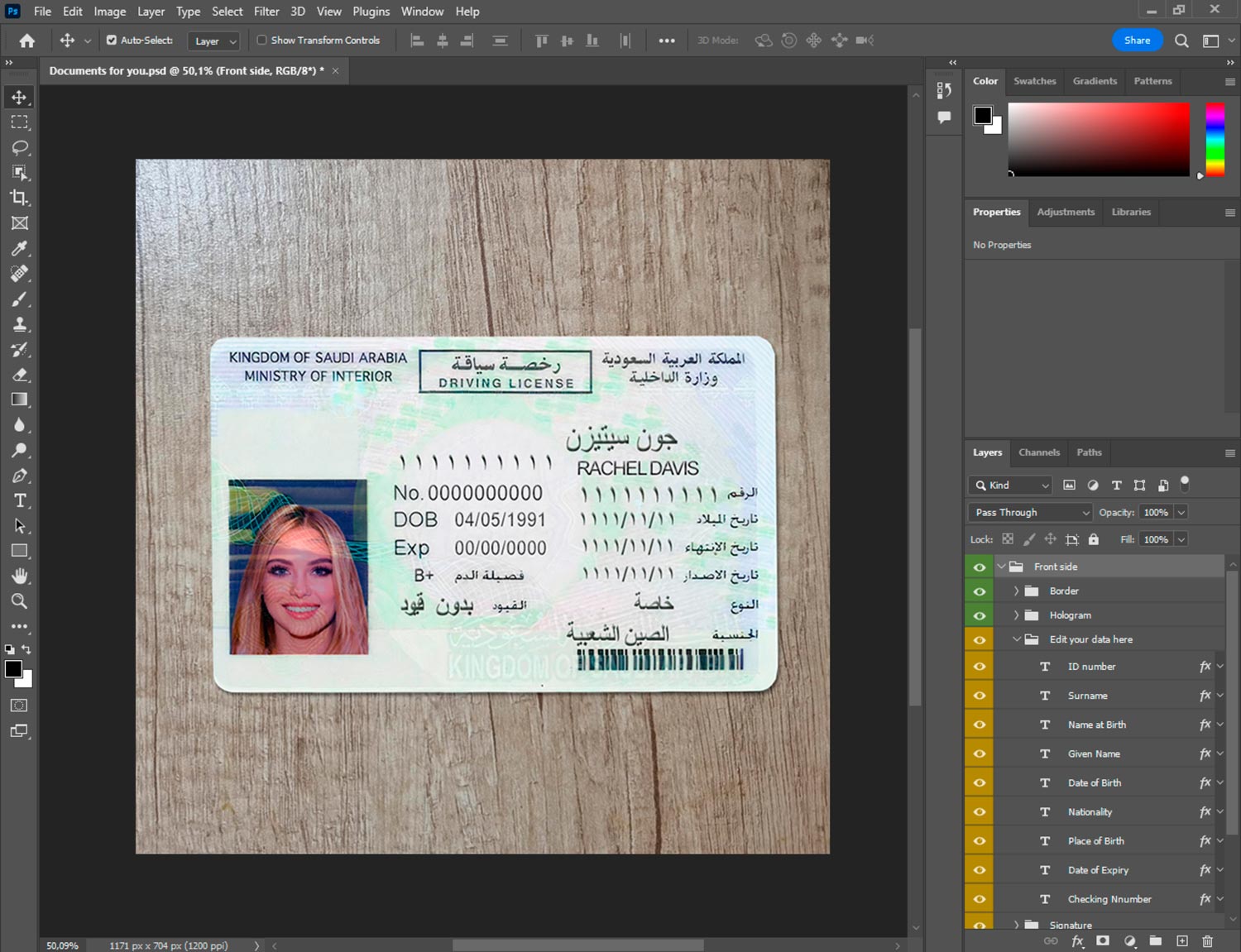The height and width of the screenshot is (952, 1241).
Task: Select the Lasso tool
Action: tap(20, 147)
